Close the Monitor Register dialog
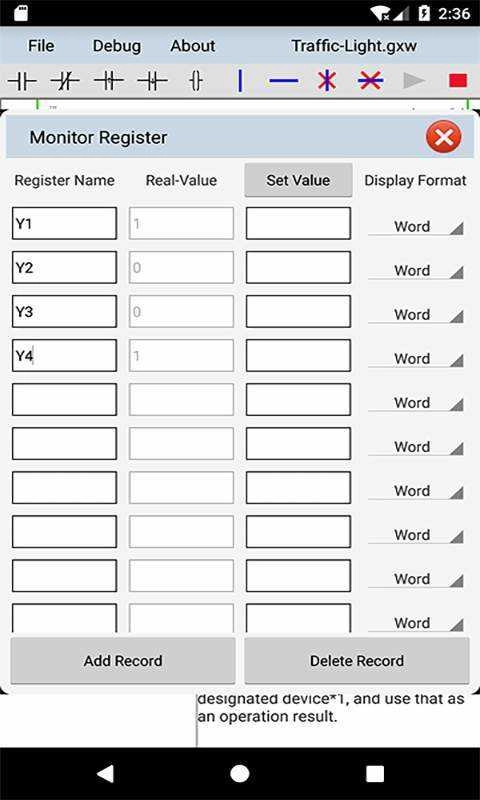 click(444, 137)
